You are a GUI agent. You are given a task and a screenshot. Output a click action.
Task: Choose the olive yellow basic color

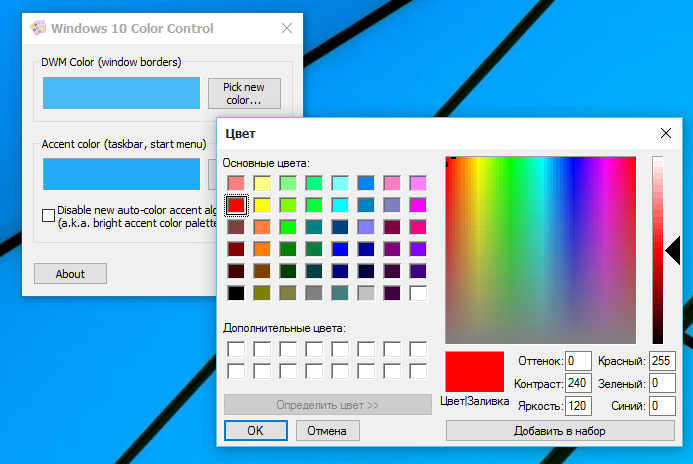tap(262, 293)
